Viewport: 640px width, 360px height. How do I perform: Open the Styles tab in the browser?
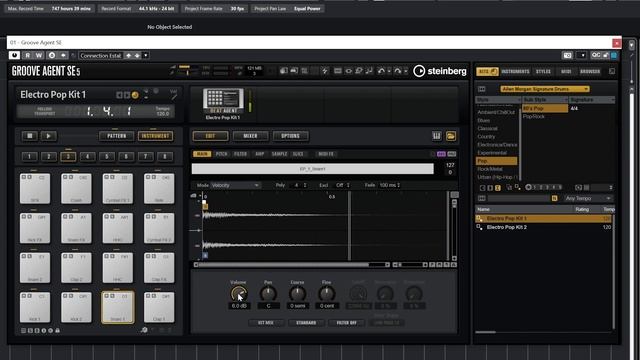[543, 71]
